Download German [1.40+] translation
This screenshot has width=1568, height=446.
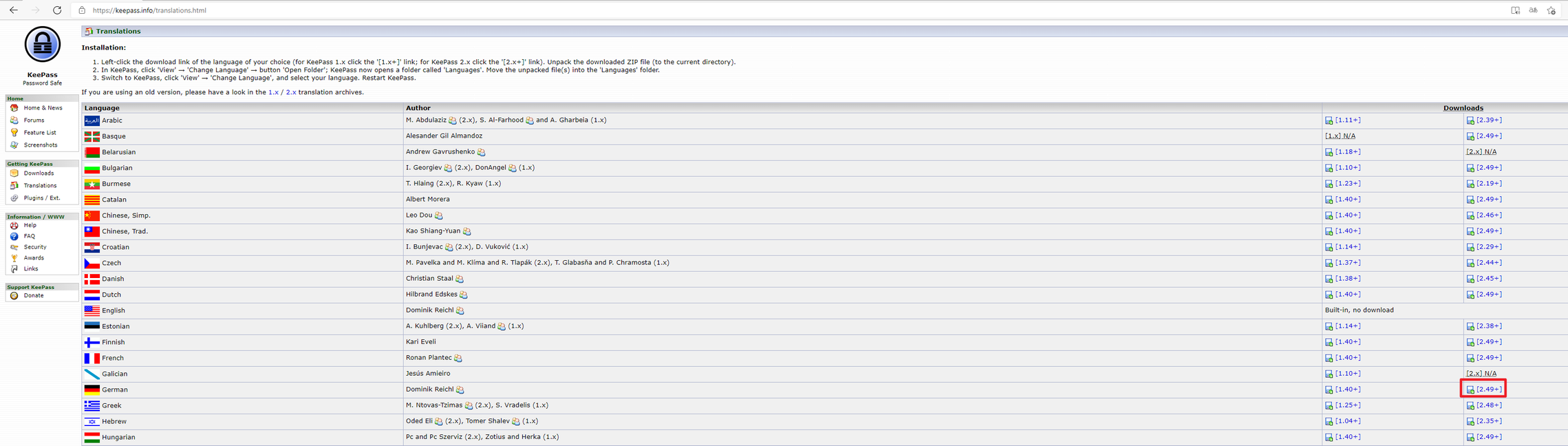(x=1349, y=389)
